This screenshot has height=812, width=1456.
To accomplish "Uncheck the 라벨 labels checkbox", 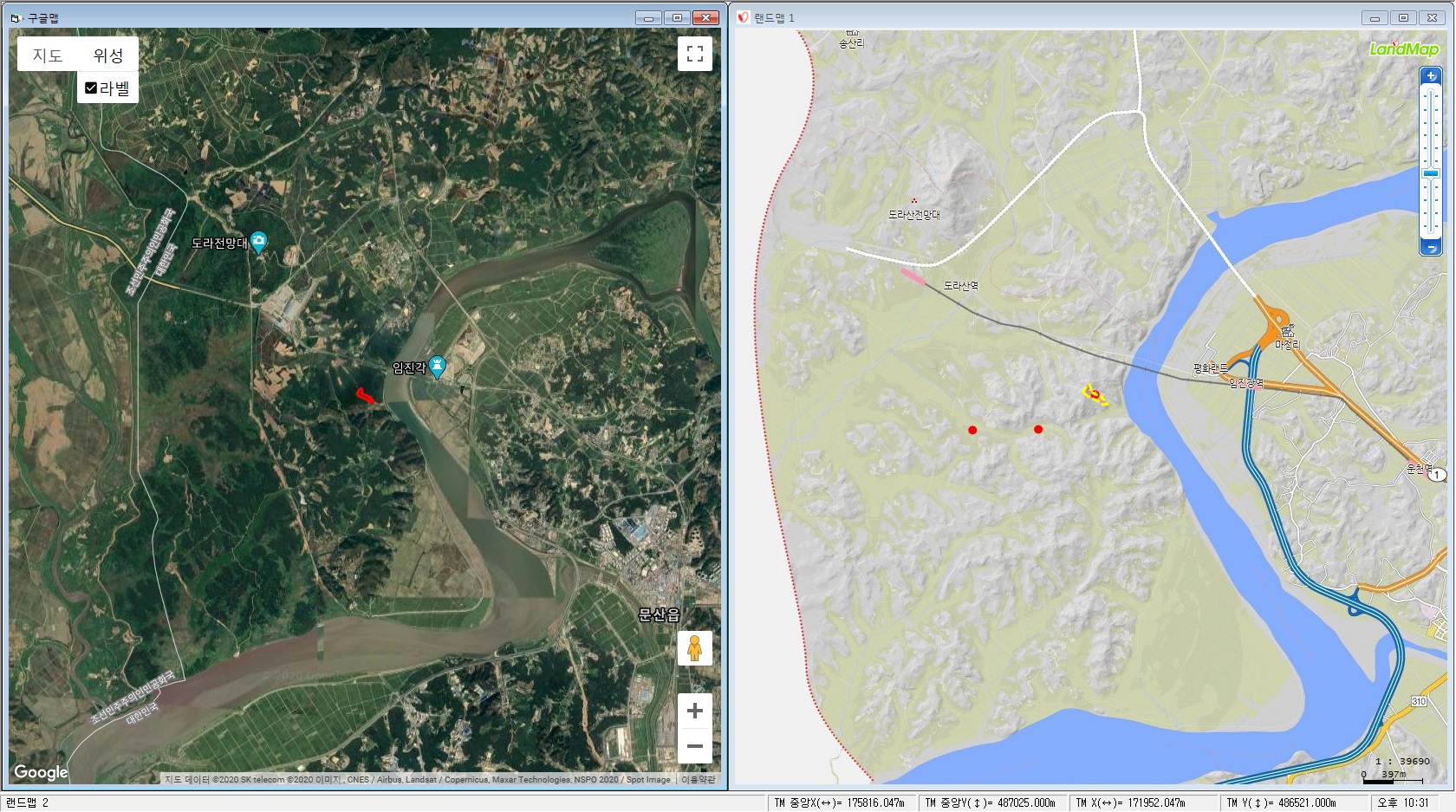I will [x=91, y=88].
